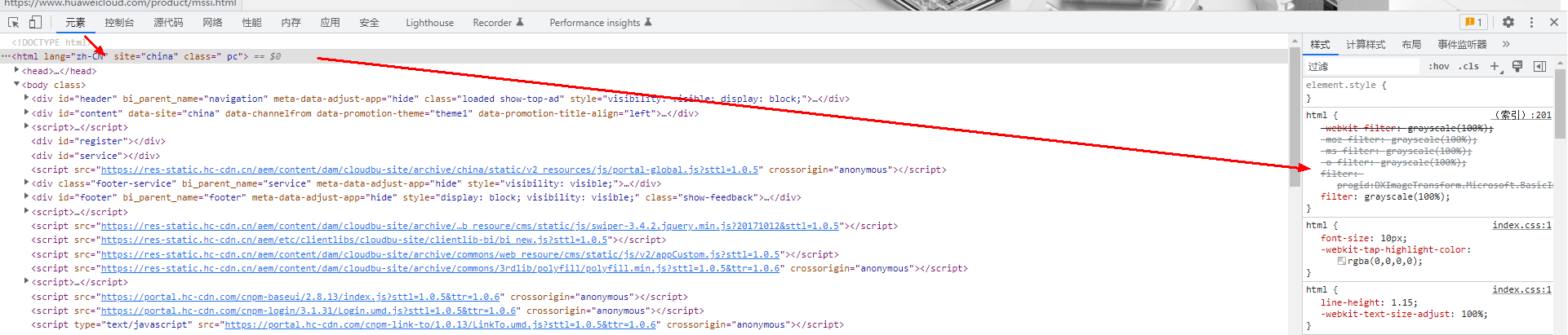Open the polyfill.min.js script link
The width and height of the screenshot is (1568, 335).
pyautogui.click(x=440, y=268)
